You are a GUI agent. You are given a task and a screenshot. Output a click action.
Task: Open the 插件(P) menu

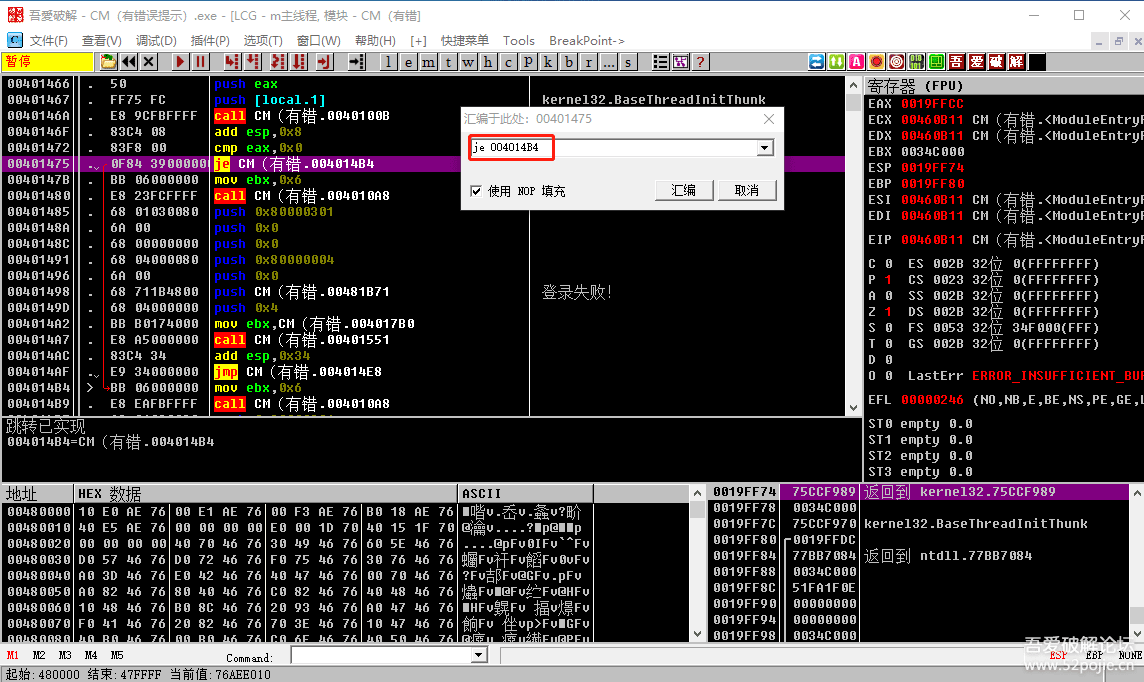tap(210, 41)
